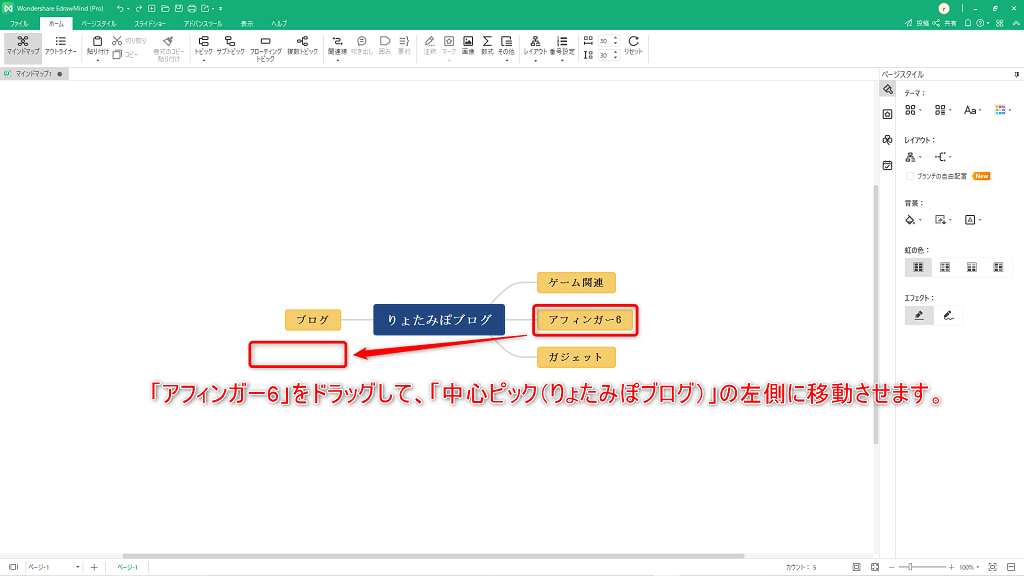Add a Floating Topic

click(265, 48)
